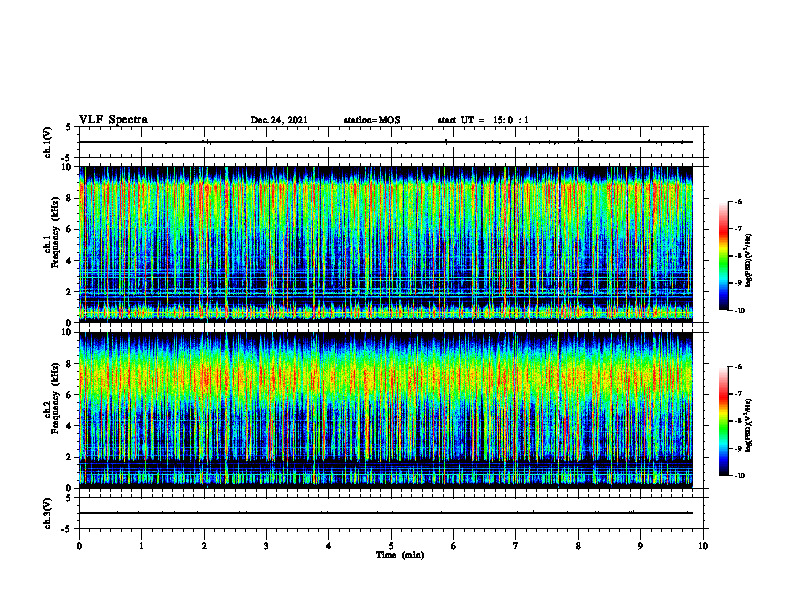Click inside the ch.1 spectrogram panel
This screenshot has width=792, height=612.
(x=386, y=244)
